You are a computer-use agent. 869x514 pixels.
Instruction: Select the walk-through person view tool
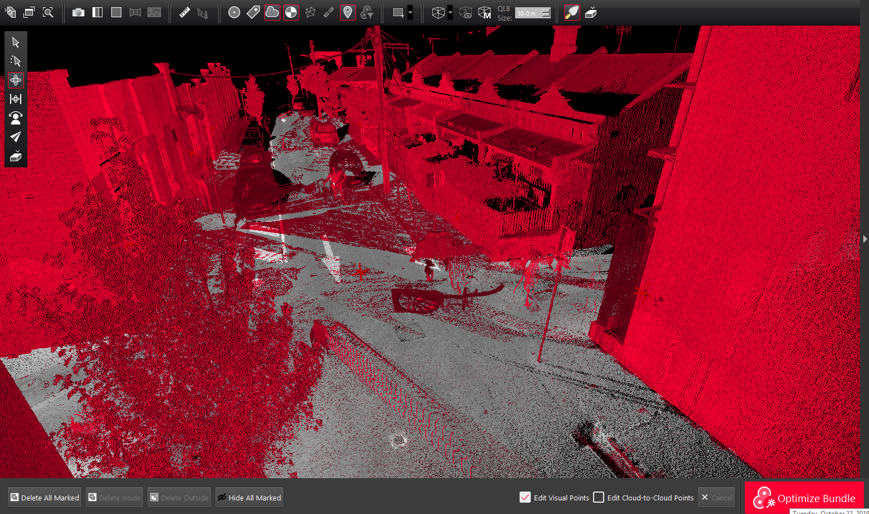[15, 118]
